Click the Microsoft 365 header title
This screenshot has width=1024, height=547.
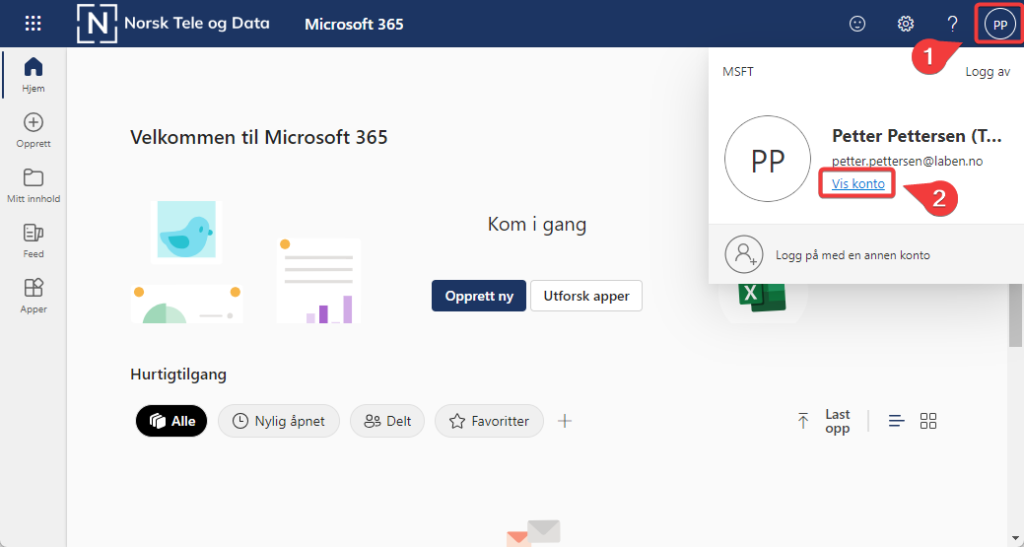[354, 24]
